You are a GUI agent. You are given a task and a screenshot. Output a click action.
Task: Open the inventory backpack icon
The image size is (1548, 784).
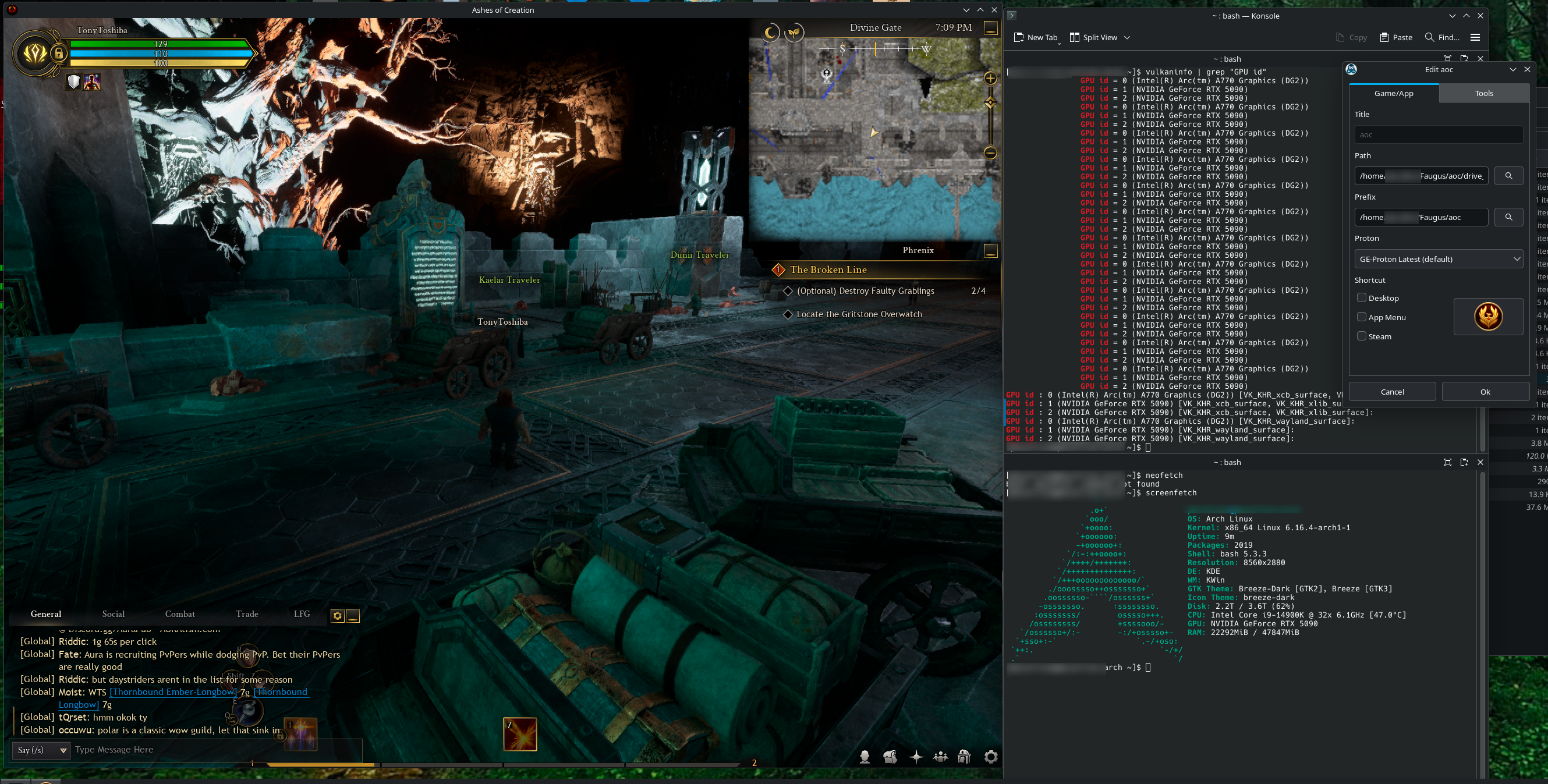click(x=890, y=757)
